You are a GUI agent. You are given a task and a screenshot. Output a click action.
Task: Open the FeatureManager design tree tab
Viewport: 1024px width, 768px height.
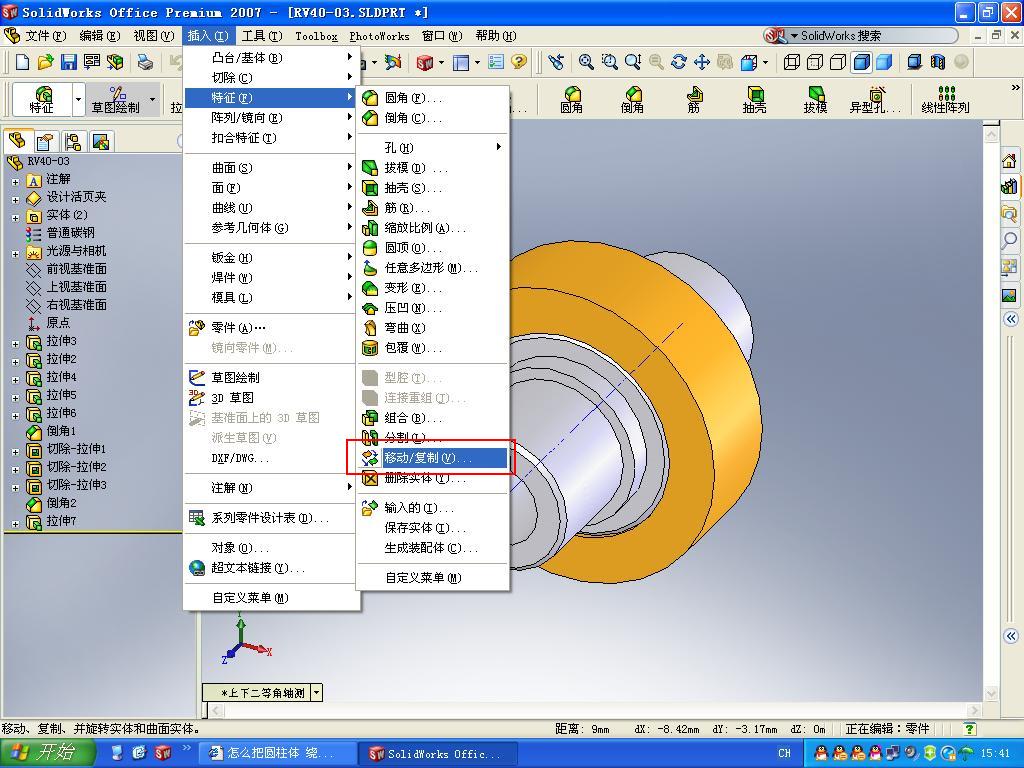(17, 140)
